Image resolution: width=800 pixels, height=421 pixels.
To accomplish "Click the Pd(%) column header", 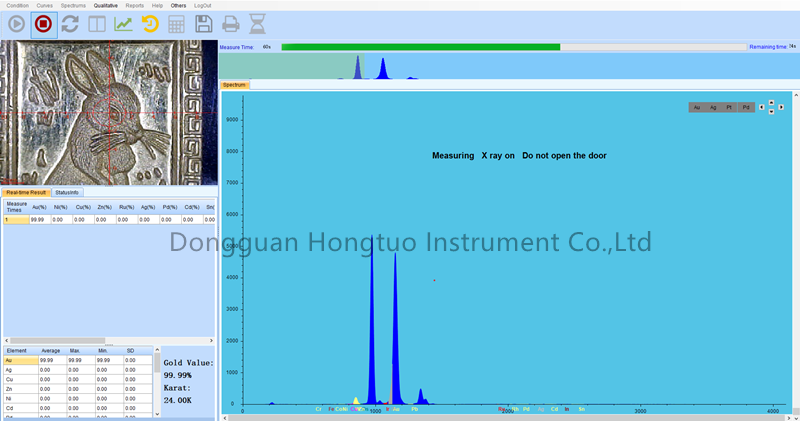I will point(170,207).
